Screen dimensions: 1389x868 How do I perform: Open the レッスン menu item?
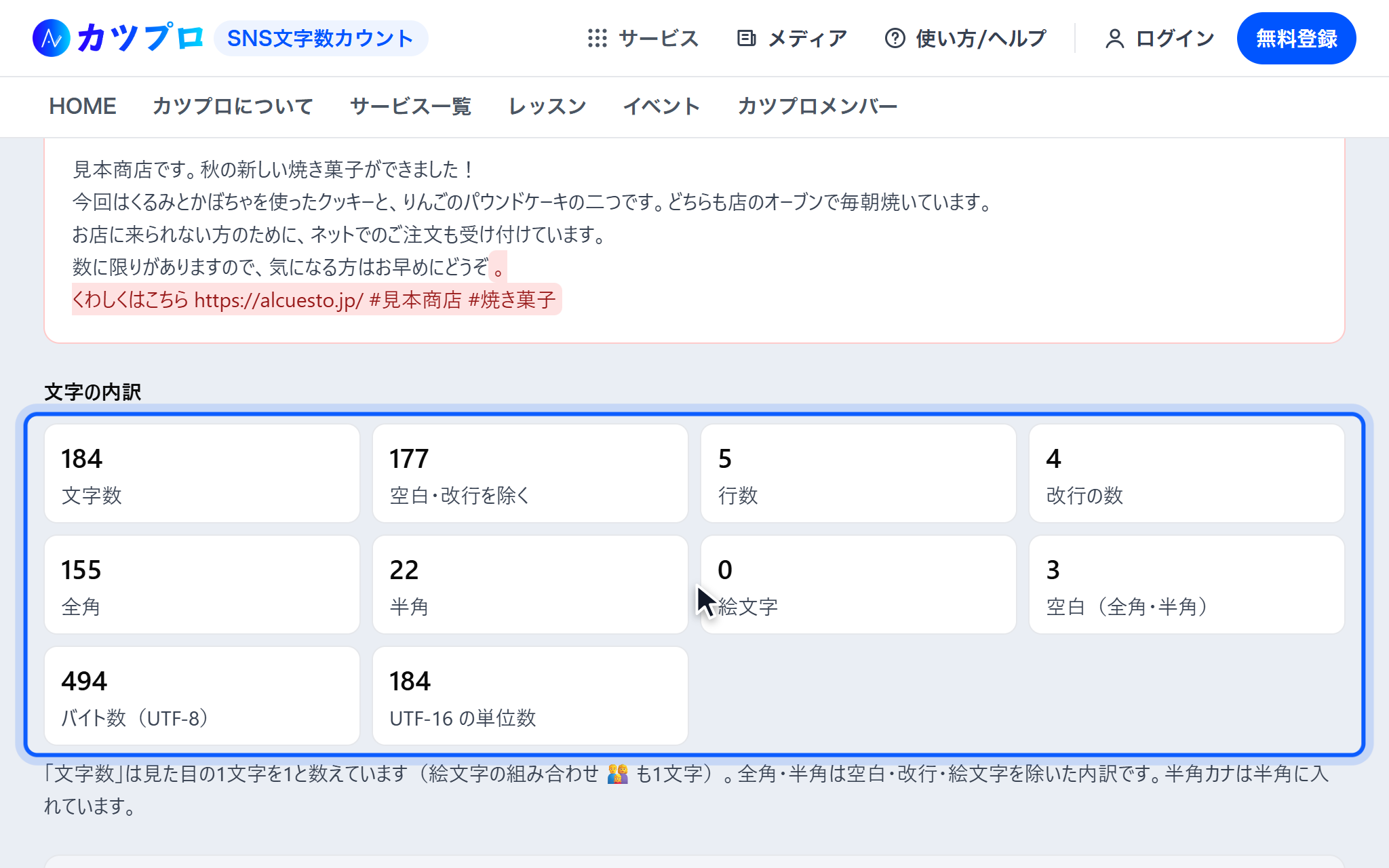[x=547, y=106]
